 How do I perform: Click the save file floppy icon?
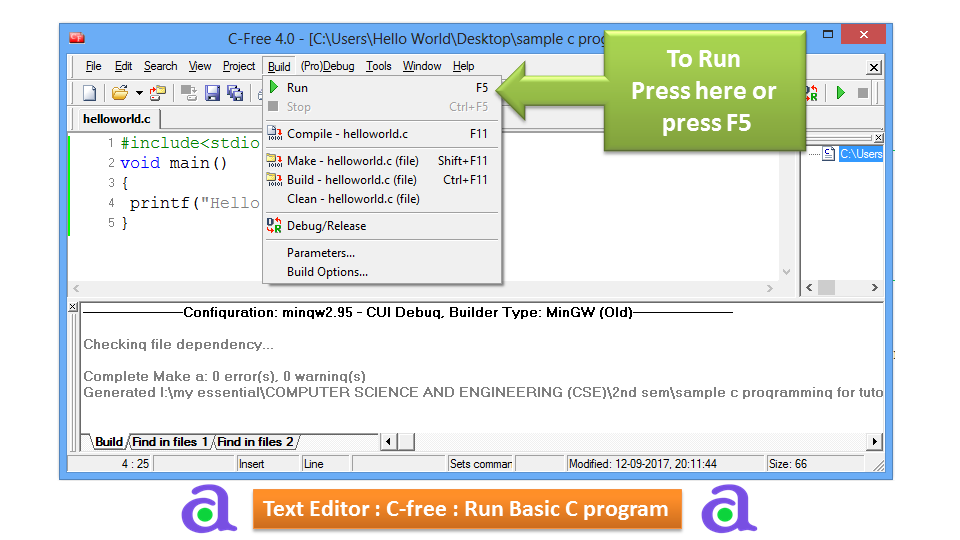[212, 93]
